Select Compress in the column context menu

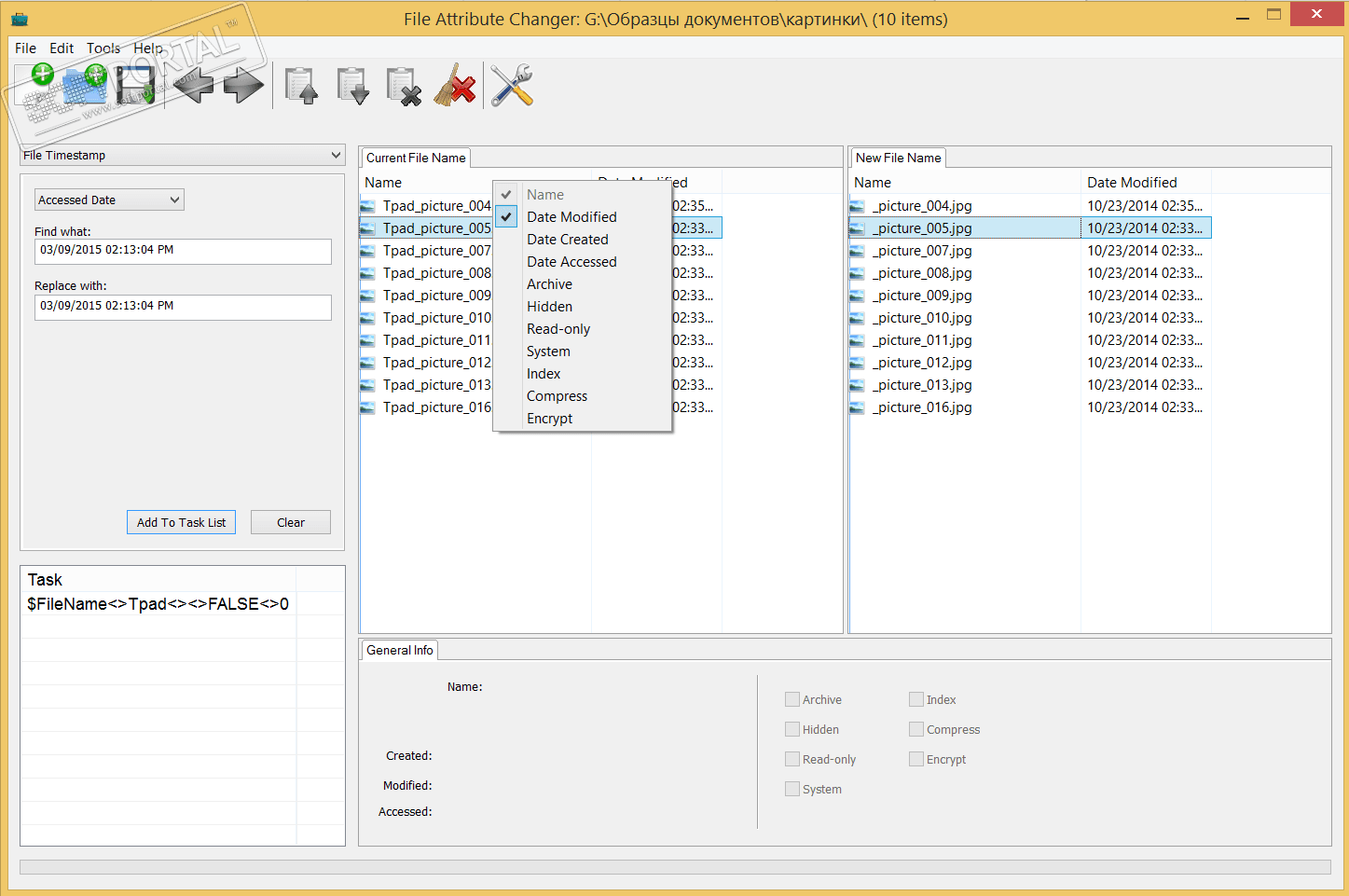[583, 396]
